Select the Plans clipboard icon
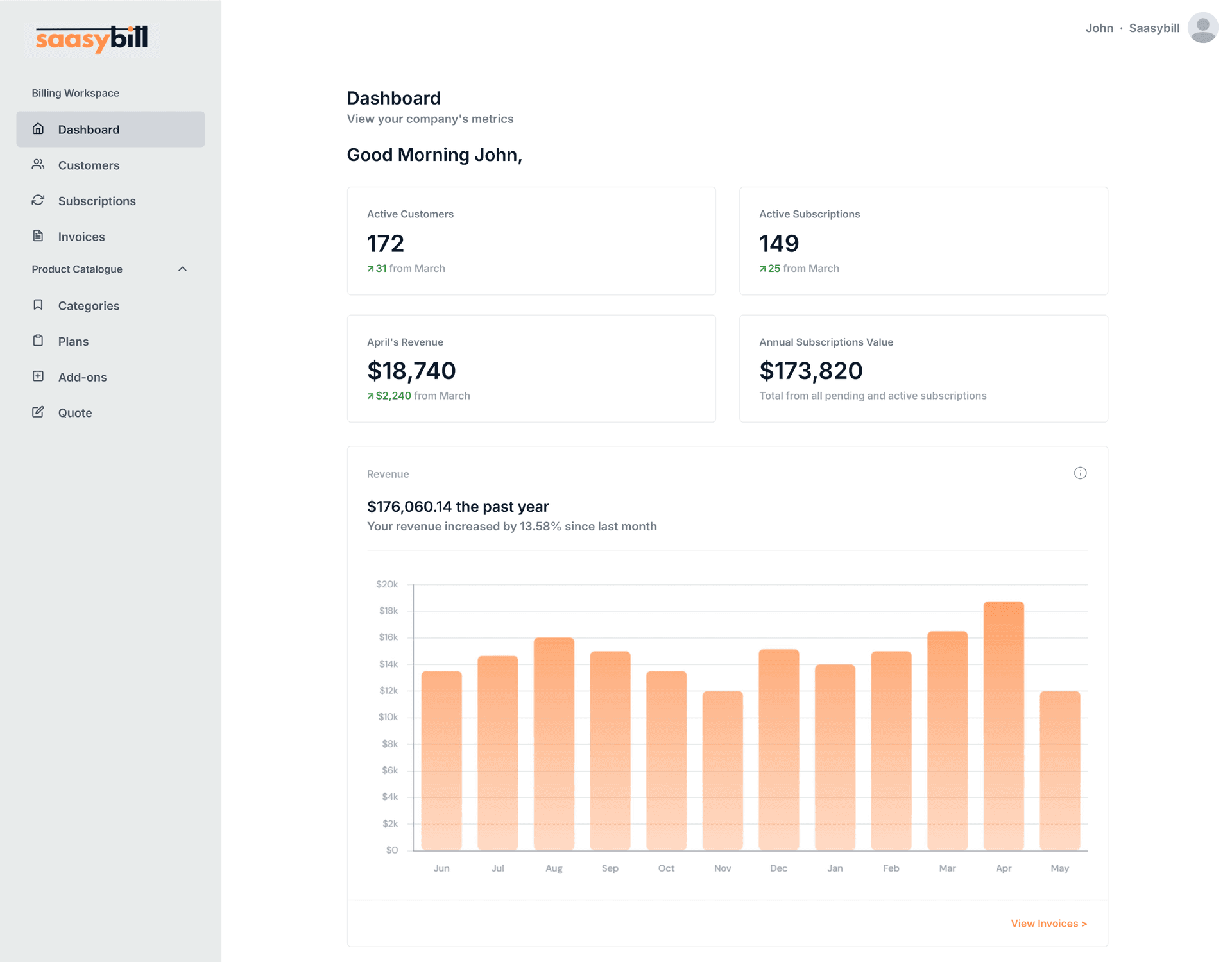This screenshot has height=962, width=1232. click(x=38, y=341)
